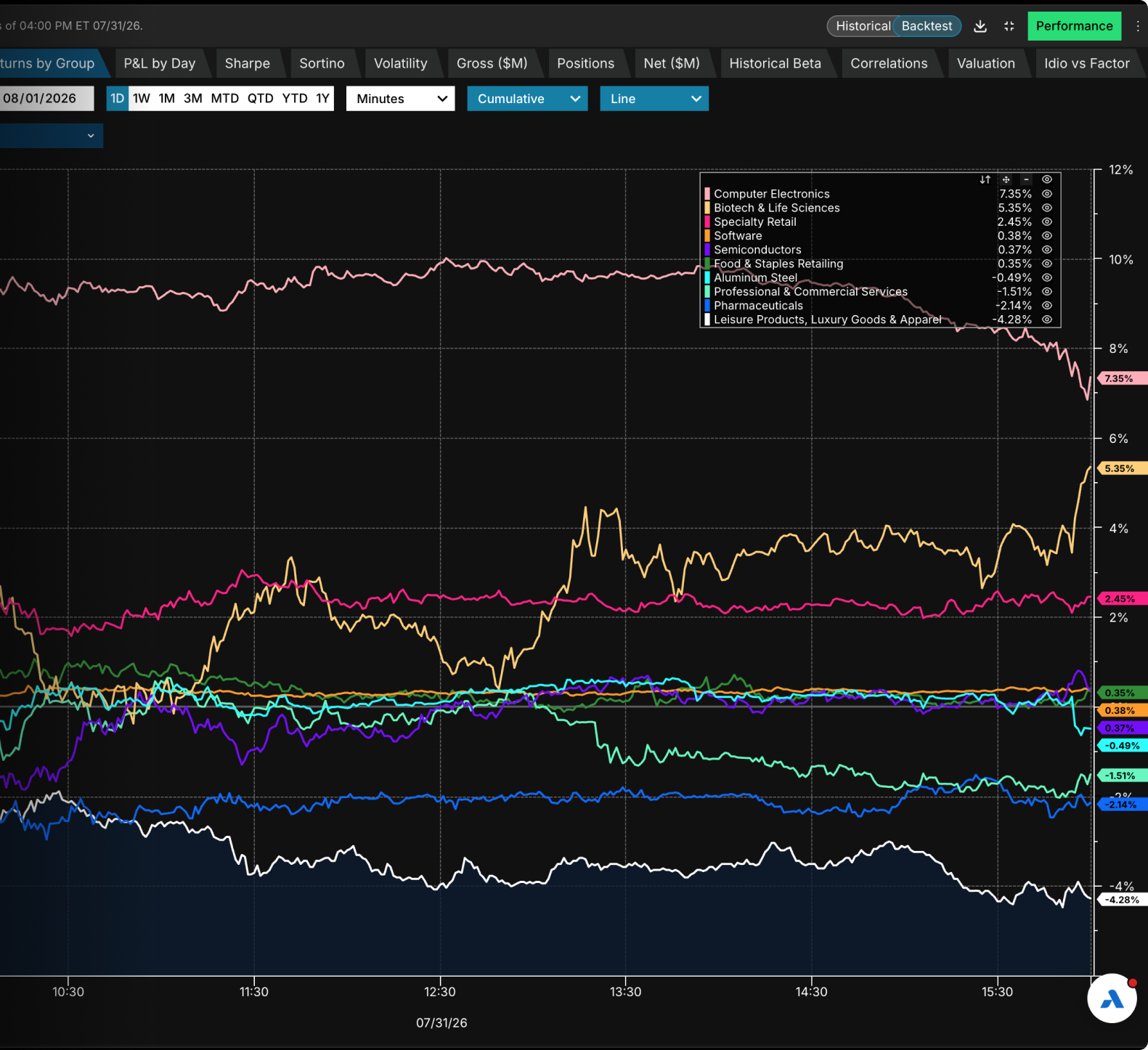Switch mode toggle to Historical
The image size is (1148, 1050).
(x=863, y=26)
